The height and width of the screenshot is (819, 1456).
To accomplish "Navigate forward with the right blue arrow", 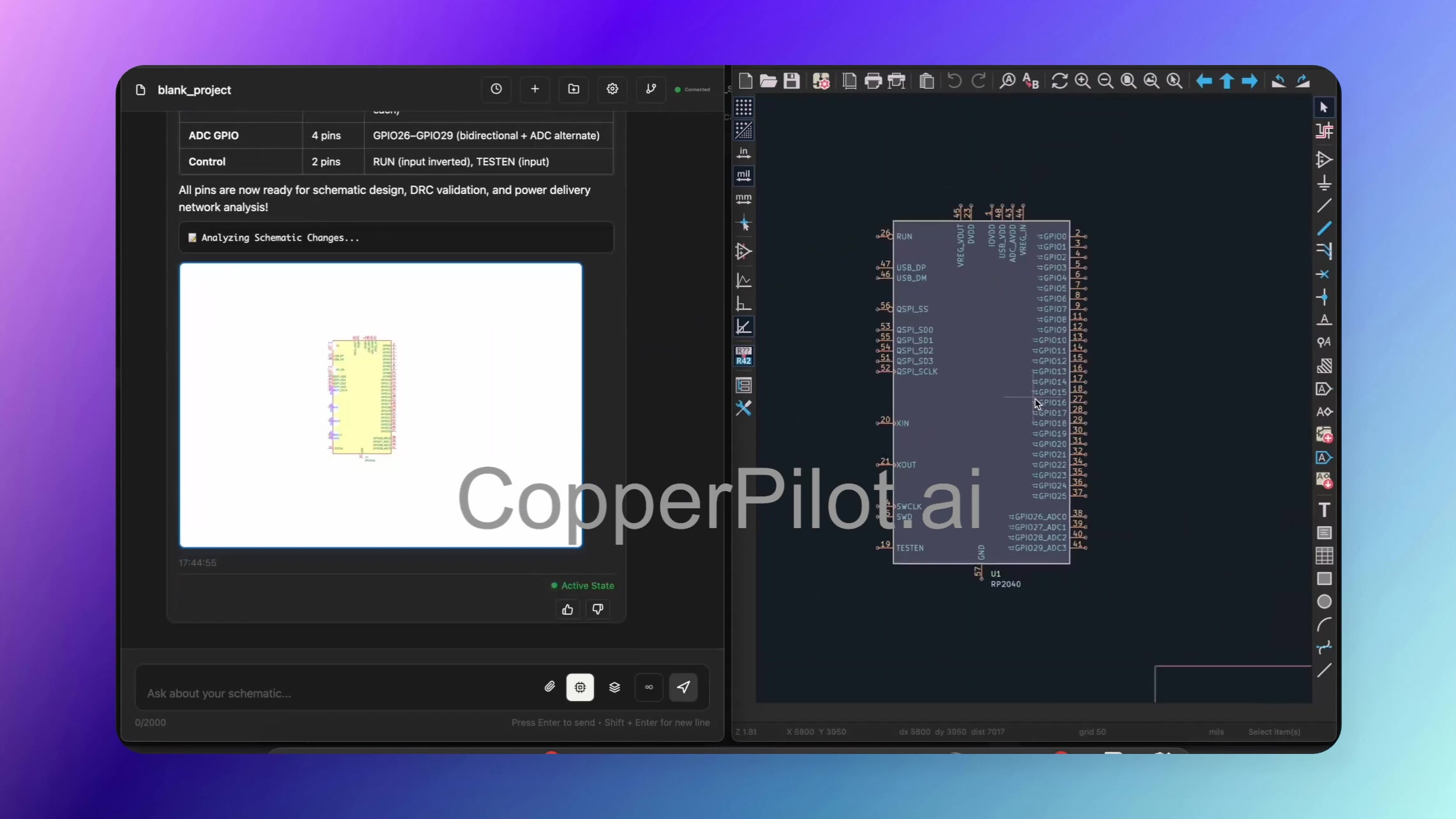I will 1250,81.
